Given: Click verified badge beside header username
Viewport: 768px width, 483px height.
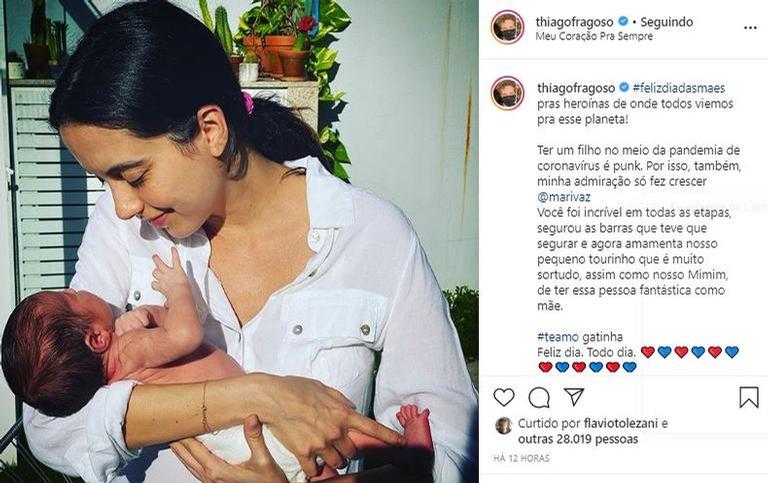Looking at the screenshot, I should point(623,22).
